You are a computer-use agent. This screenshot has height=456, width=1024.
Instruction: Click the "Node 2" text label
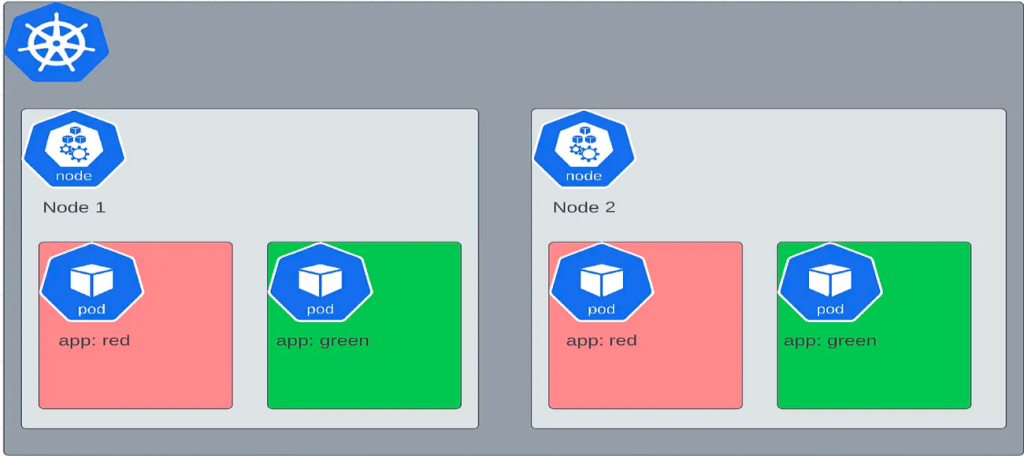pos(584,208)
